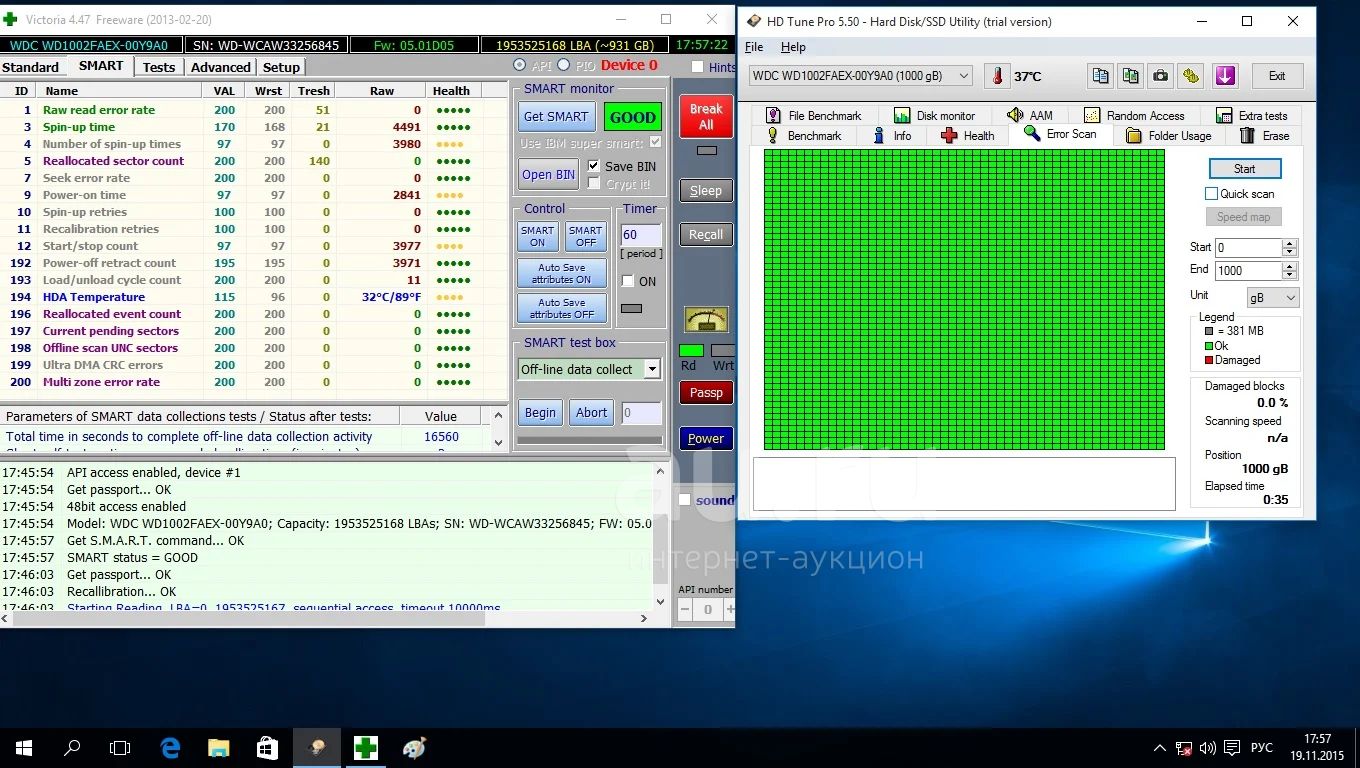Switch to Victoria green cross taskbar icon
Viewport: 1360px width, 768px height.
point(365,747)
